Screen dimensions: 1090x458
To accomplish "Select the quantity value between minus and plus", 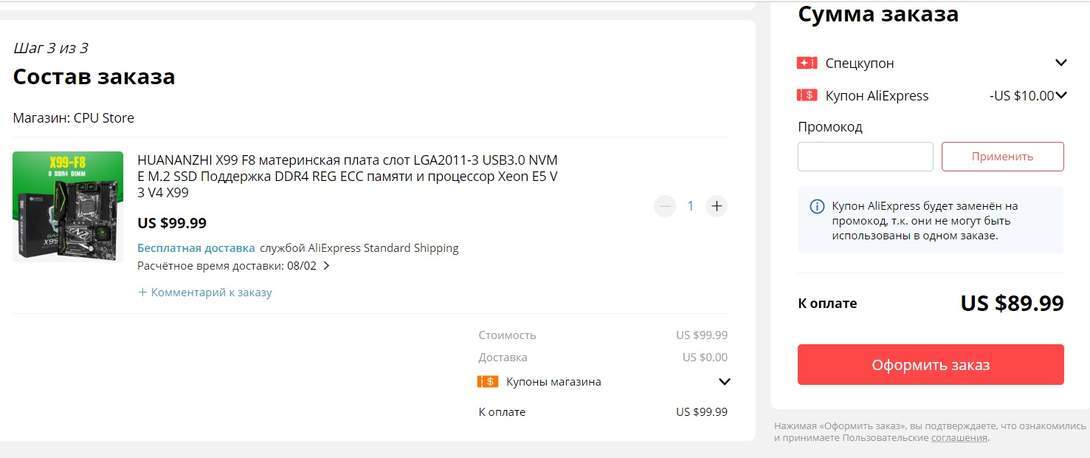I will point(690,206).
